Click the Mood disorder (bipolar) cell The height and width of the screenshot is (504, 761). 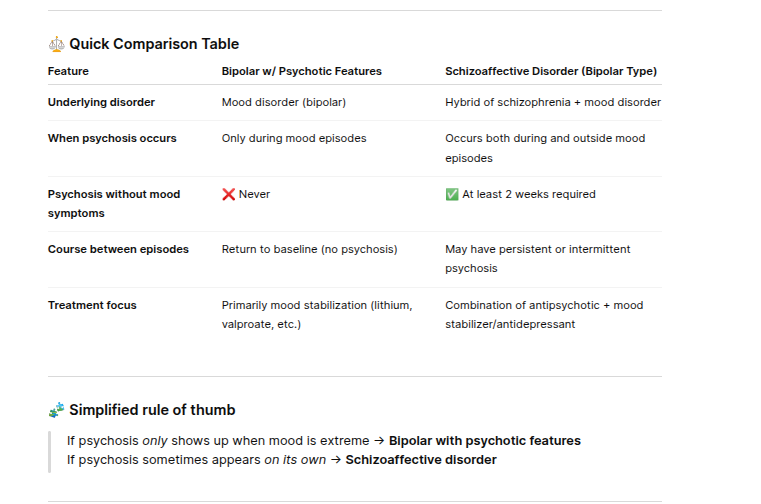(284, 102)
